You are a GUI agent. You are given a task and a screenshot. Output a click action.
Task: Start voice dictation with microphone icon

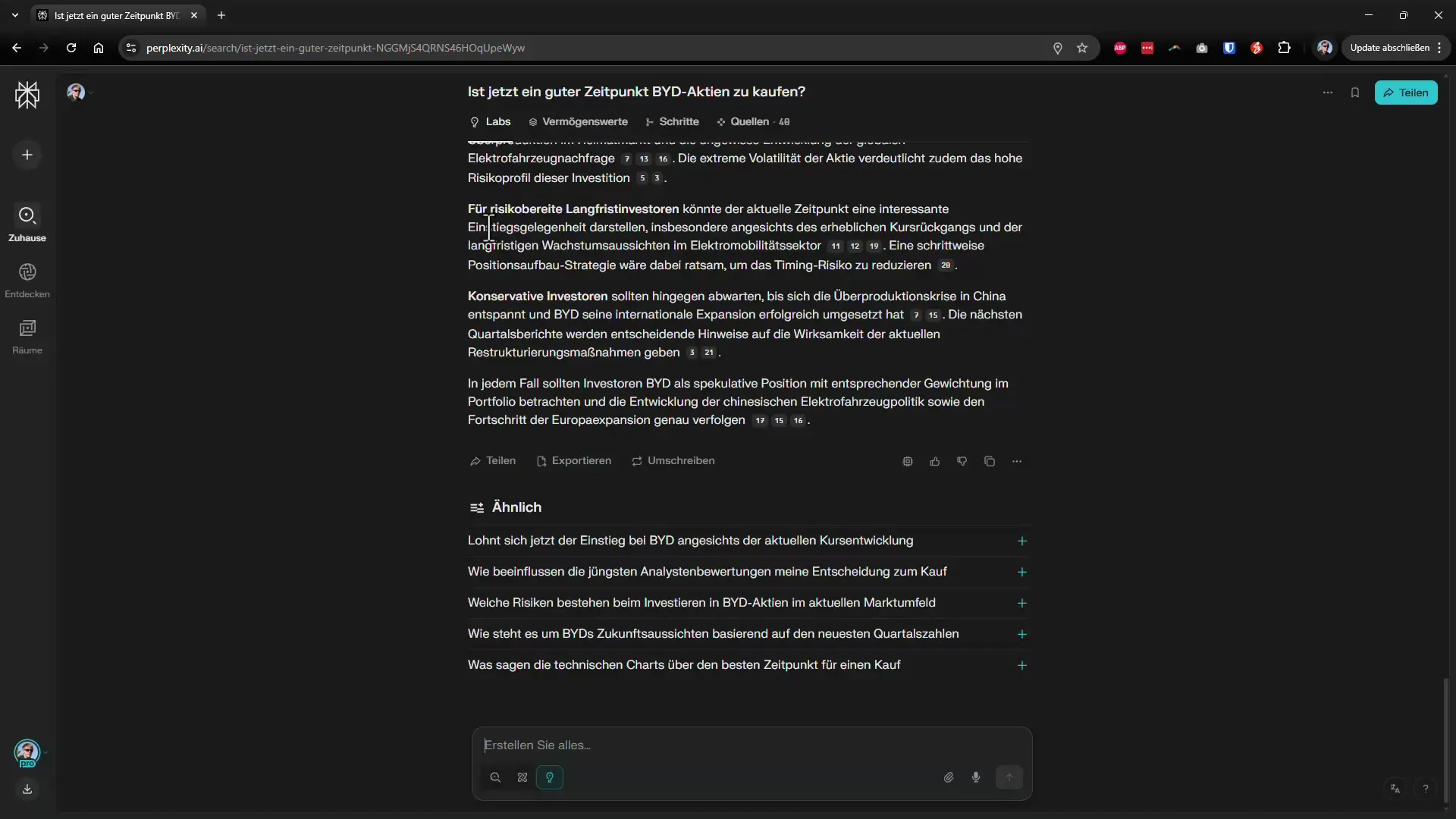(x=976, y=777)
